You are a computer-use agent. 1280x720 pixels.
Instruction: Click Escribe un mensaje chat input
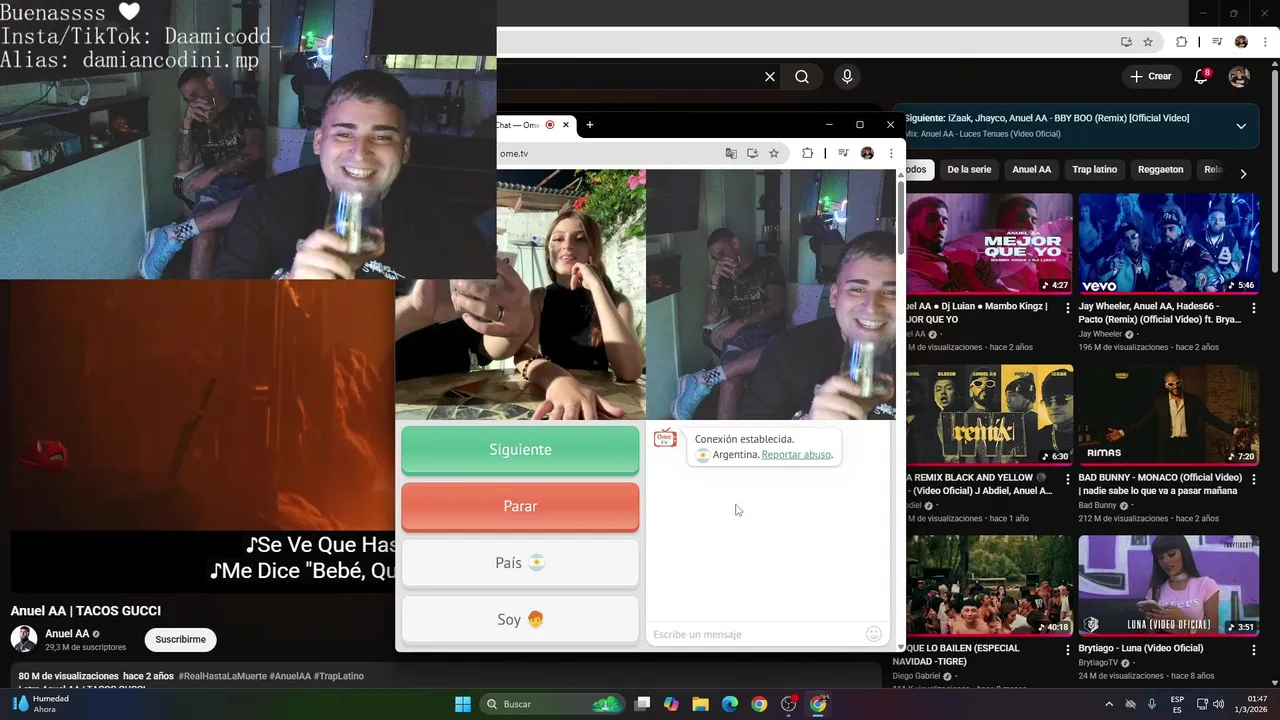click(x=756, y=634)
